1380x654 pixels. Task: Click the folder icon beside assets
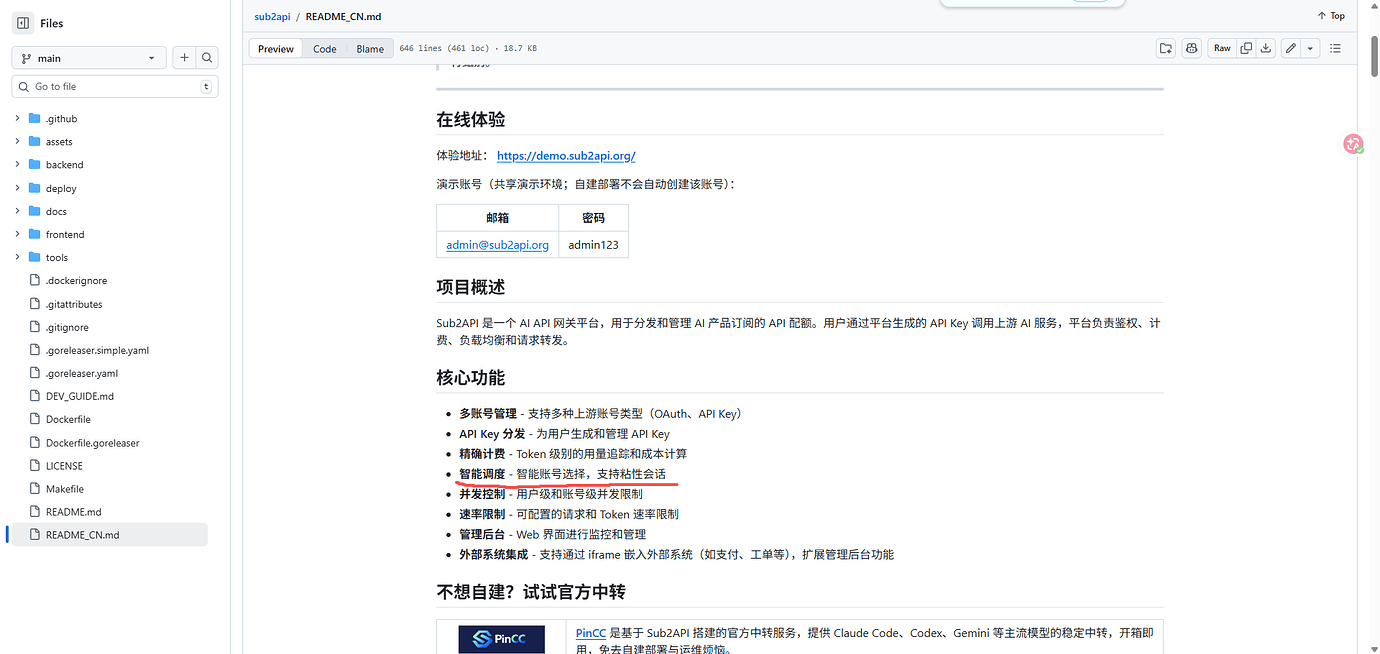click(x=35, y=141)
